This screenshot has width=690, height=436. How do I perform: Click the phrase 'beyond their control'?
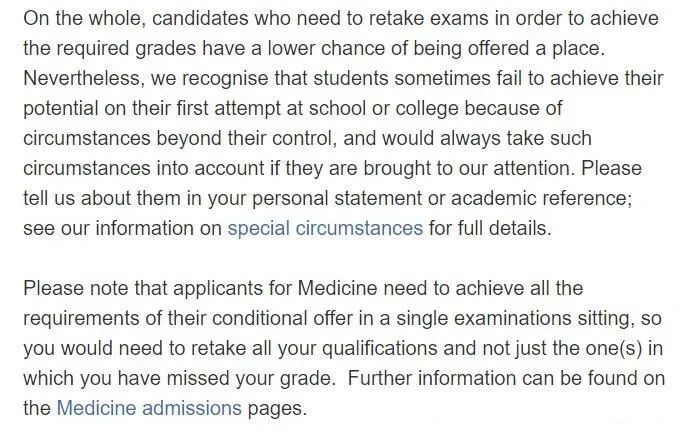point(246,138)
